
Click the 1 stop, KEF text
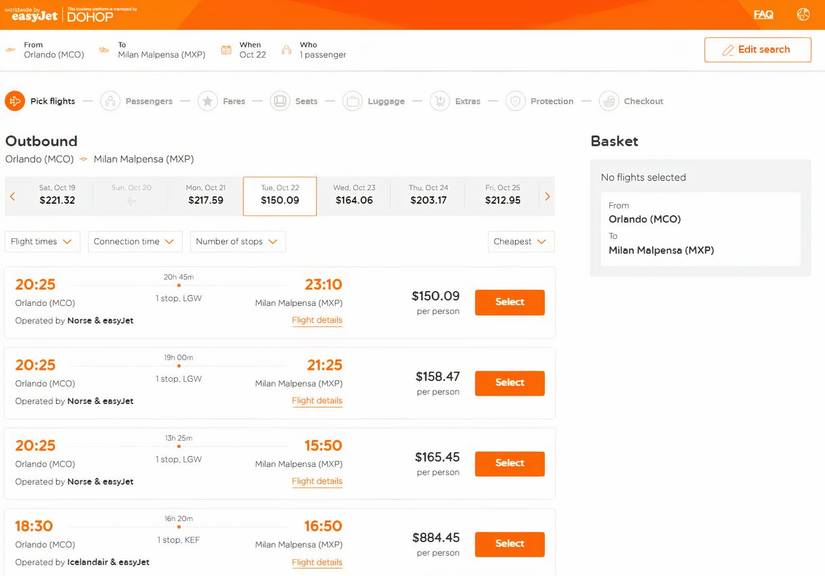pos(178,540)
